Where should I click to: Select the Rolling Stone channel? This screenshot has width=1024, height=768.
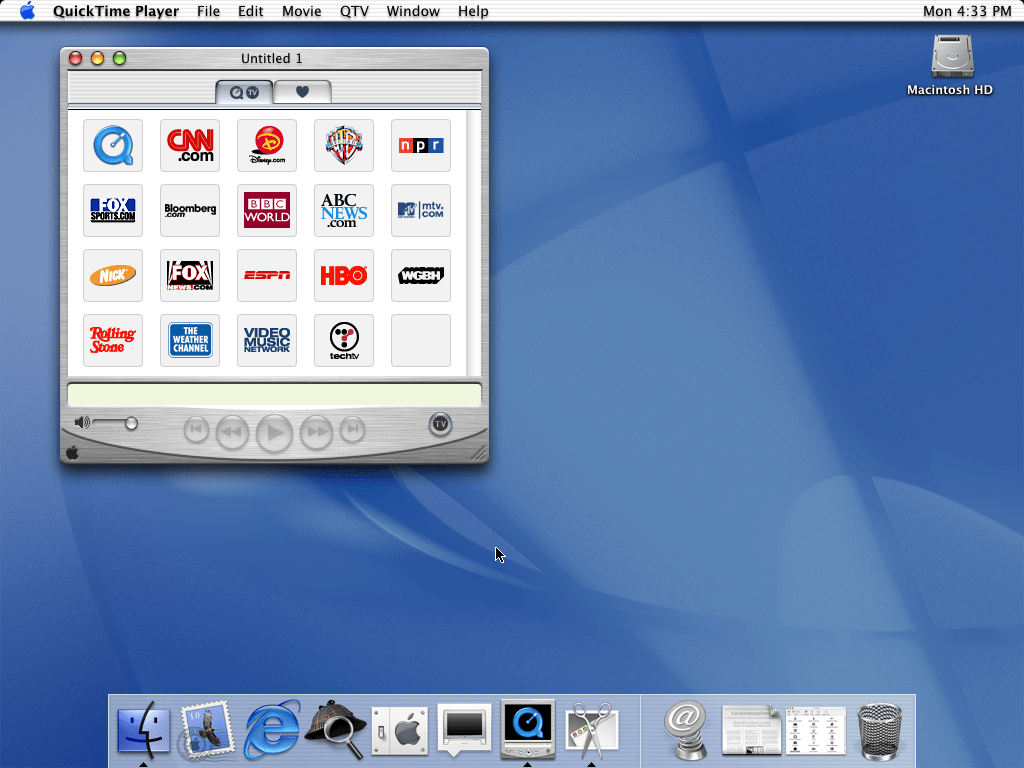click(x=113, y=341)
